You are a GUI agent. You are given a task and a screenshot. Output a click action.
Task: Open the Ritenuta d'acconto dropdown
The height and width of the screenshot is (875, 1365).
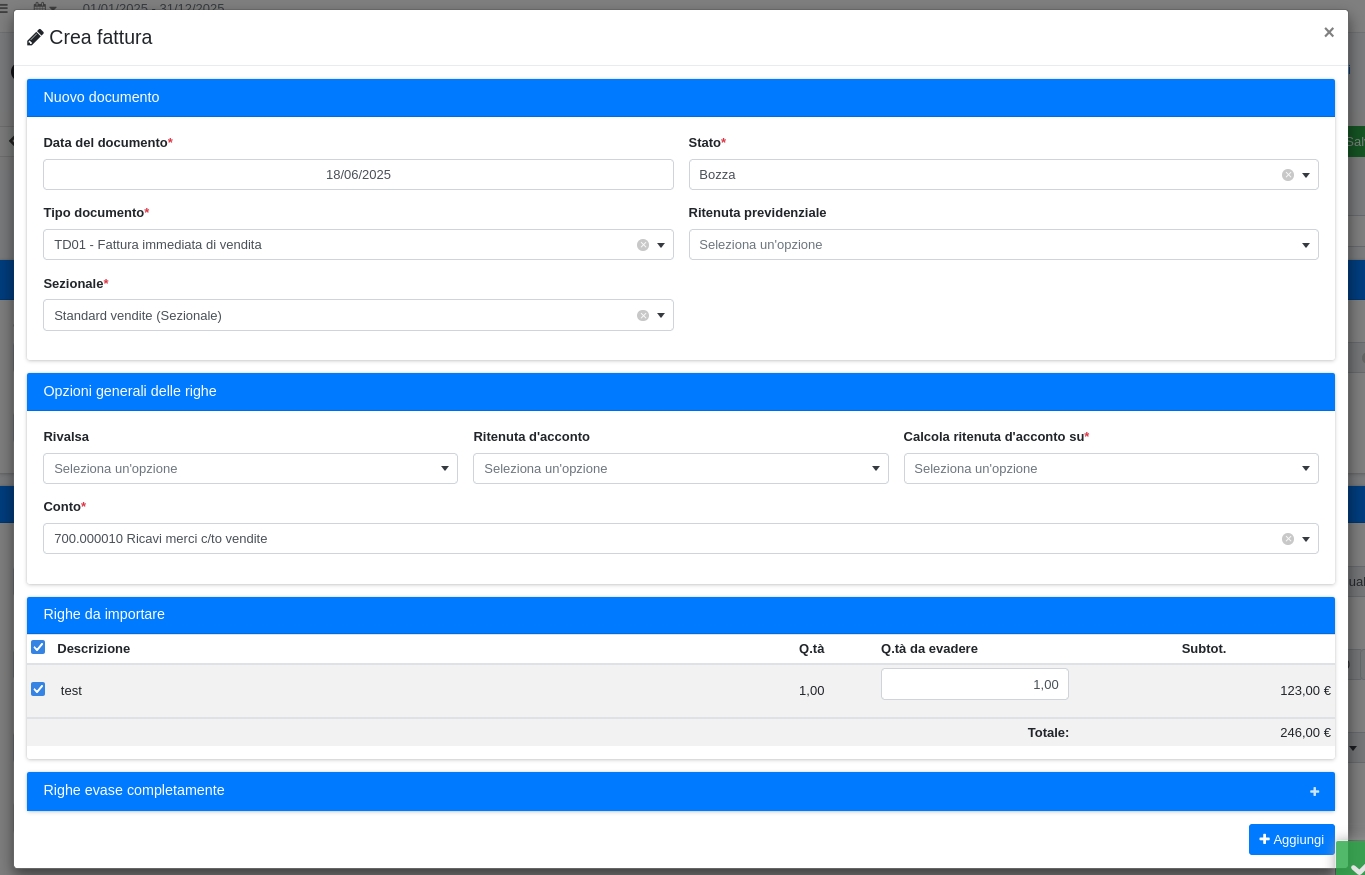(x=680, y=469)
